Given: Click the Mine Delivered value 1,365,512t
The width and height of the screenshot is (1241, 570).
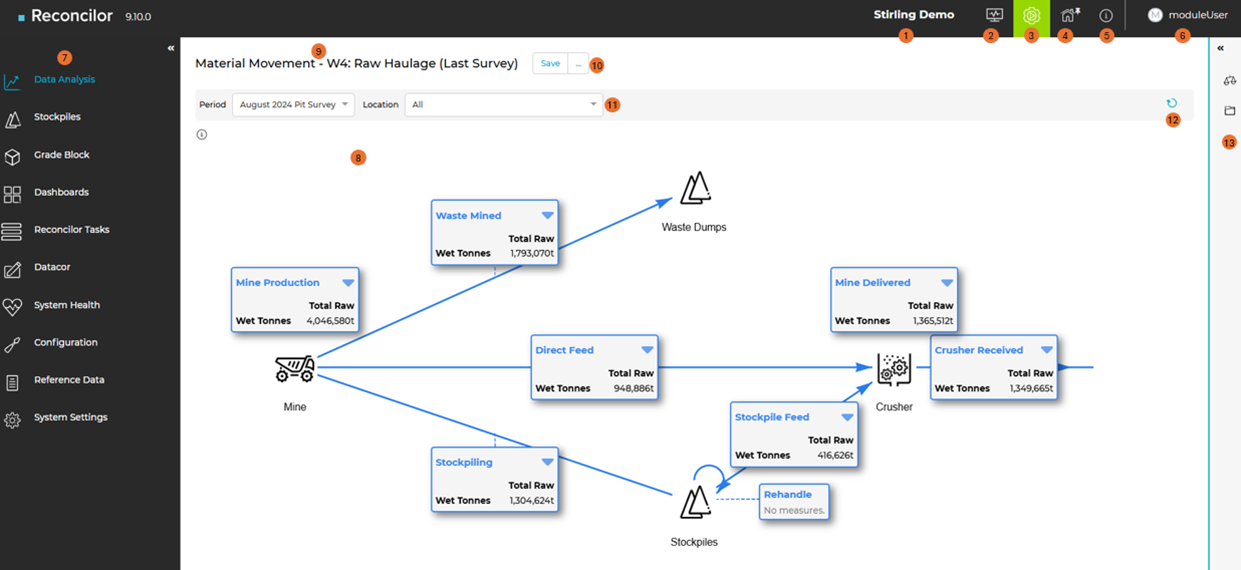Looking at the screenshot, I should click(933, 321).
